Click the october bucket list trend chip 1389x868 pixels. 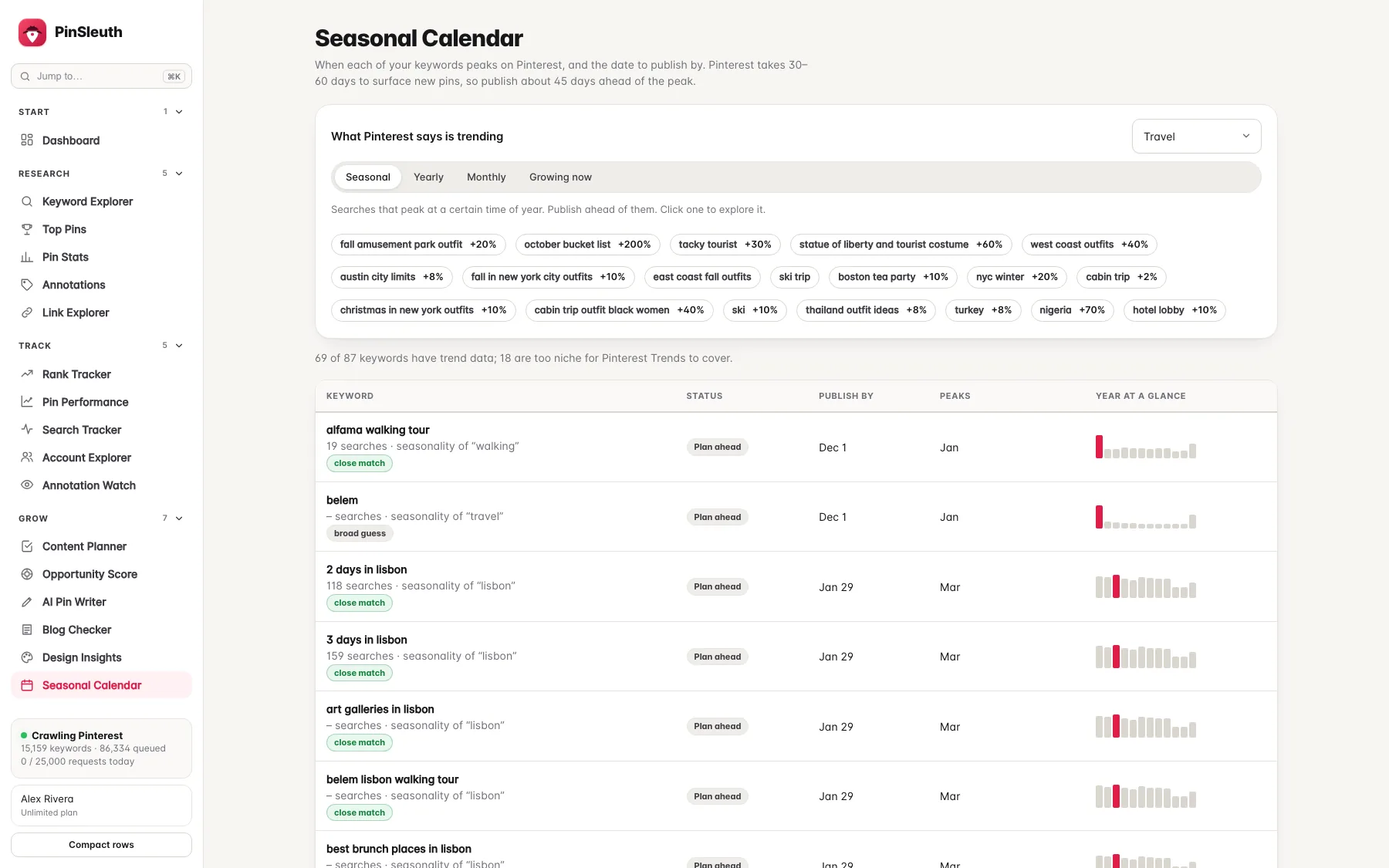coord(587,245)
